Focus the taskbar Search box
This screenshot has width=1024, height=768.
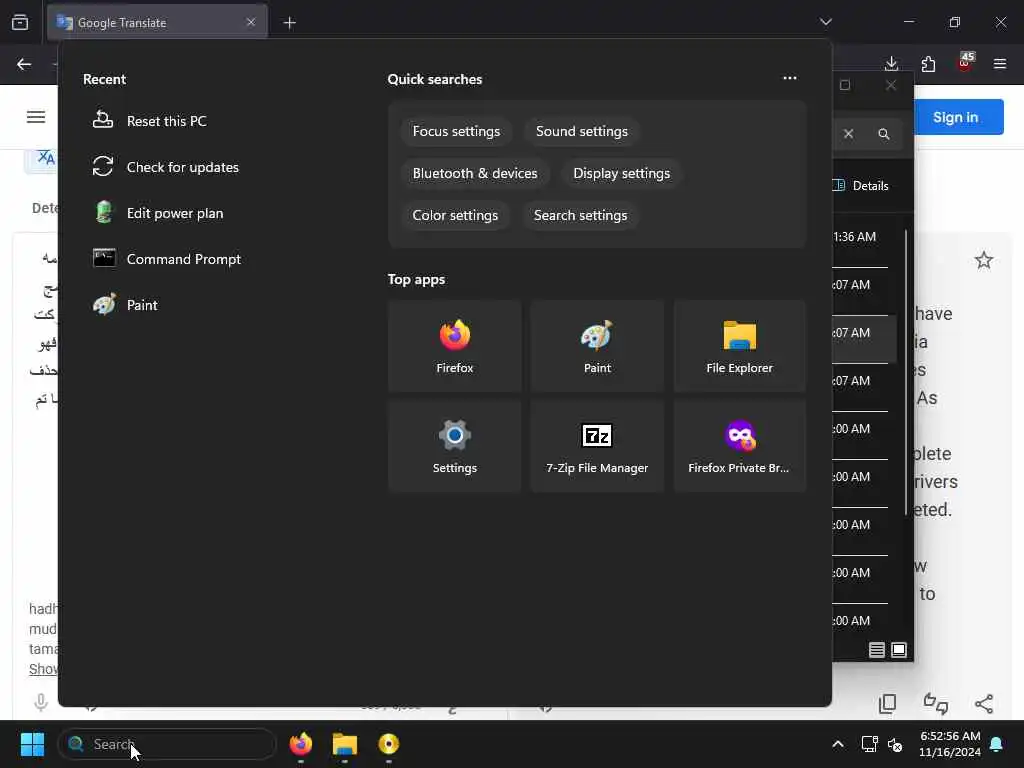coord(167,744)
